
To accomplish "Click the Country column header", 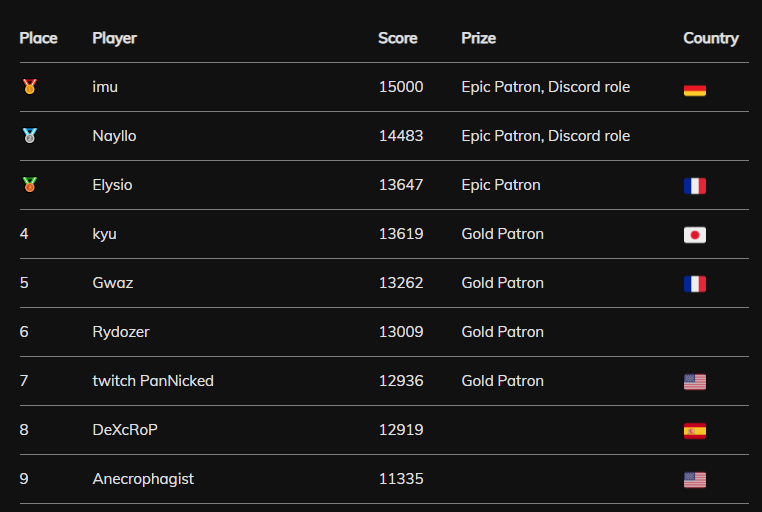I will 711,38.
